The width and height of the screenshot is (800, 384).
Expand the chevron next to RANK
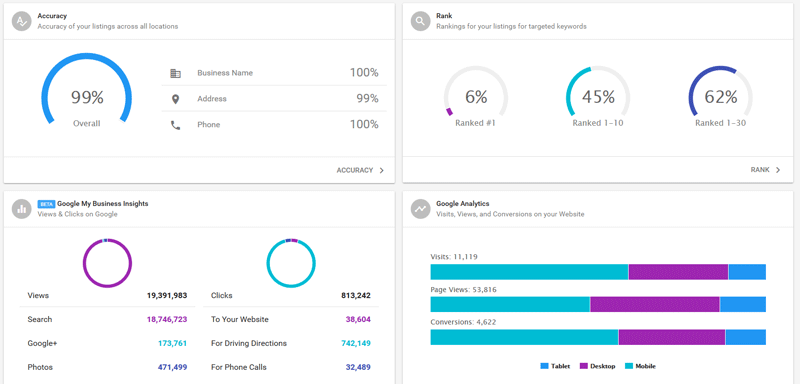point(778,170)
